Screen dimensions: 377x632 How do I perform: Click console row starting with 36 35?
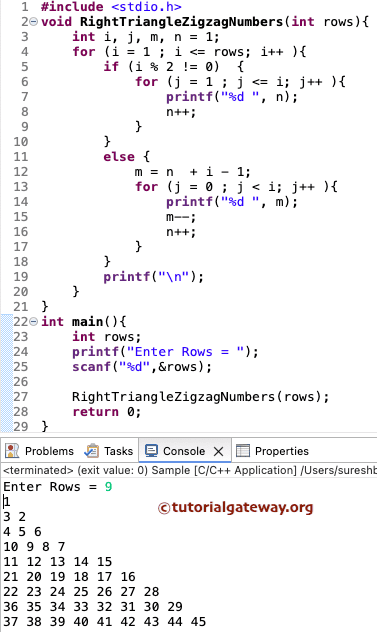click(x=93, y=607)
